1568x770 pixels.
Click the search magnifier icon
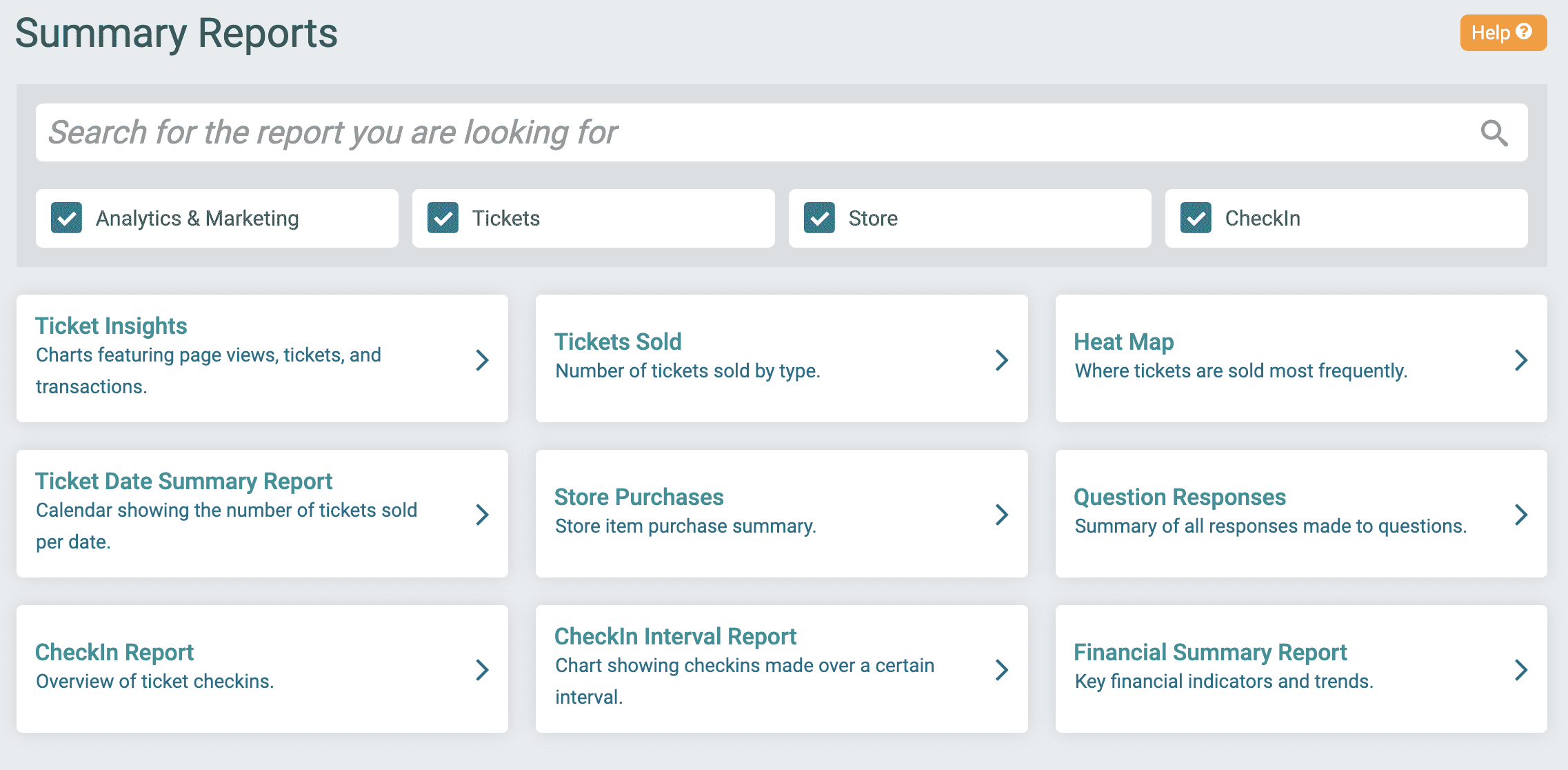pos(1494,132)
